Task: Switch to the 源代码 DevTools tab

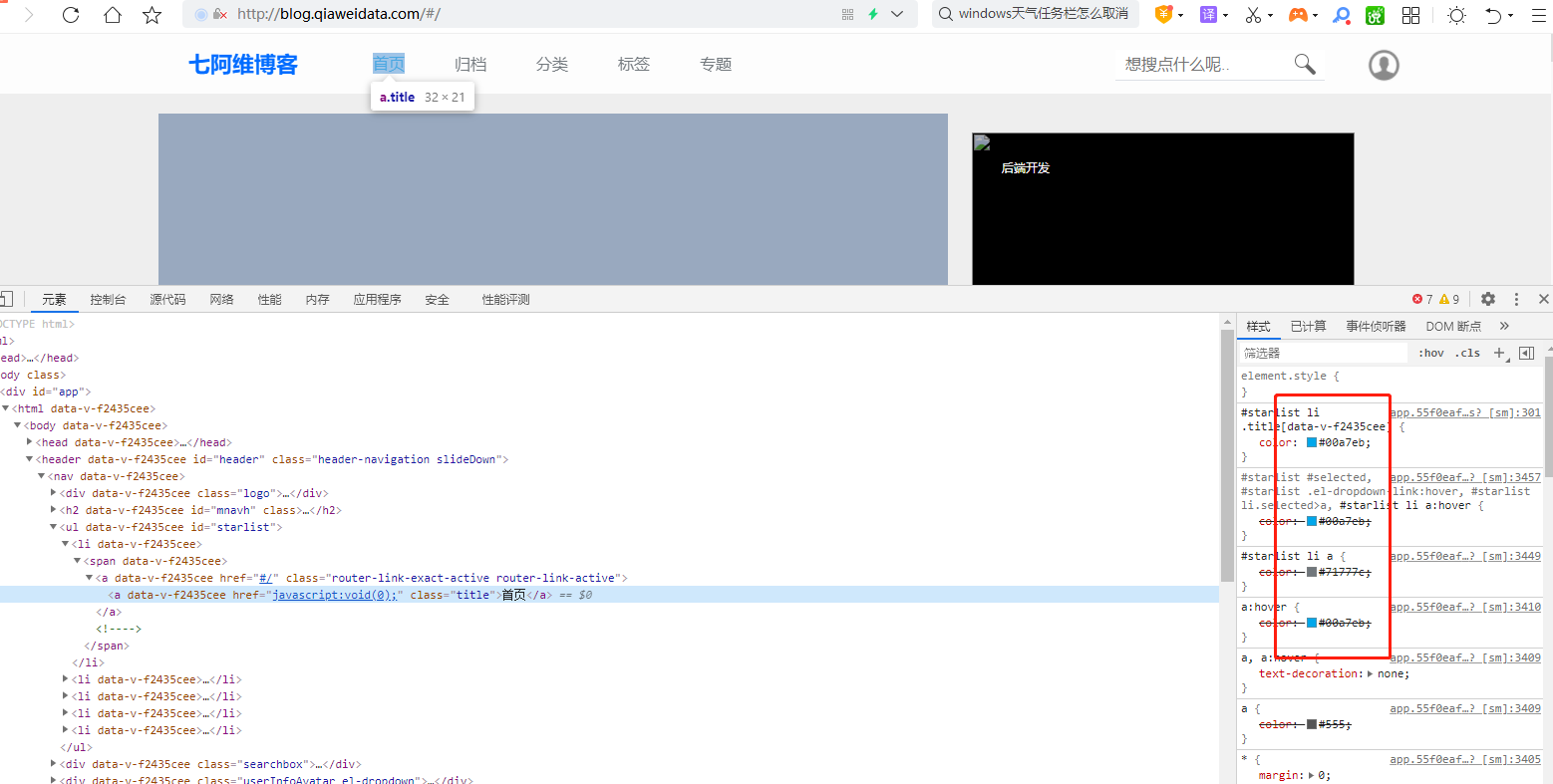Action: (167, 299)
